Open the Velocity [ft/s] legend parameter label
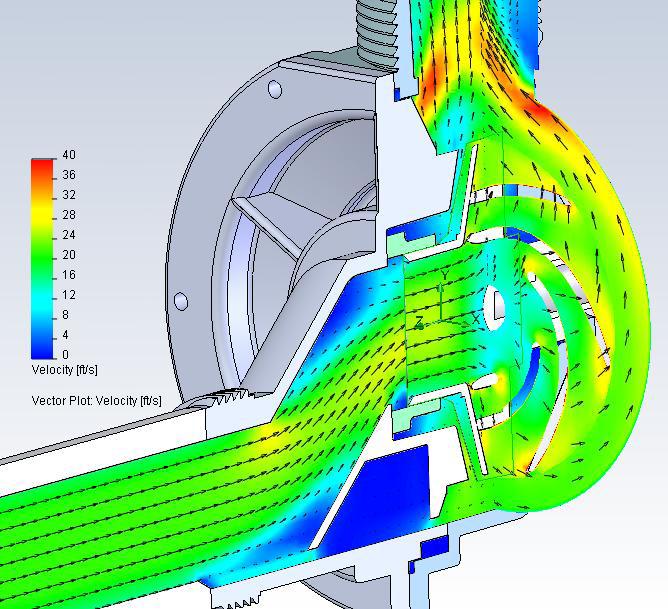 coord(64,370)
